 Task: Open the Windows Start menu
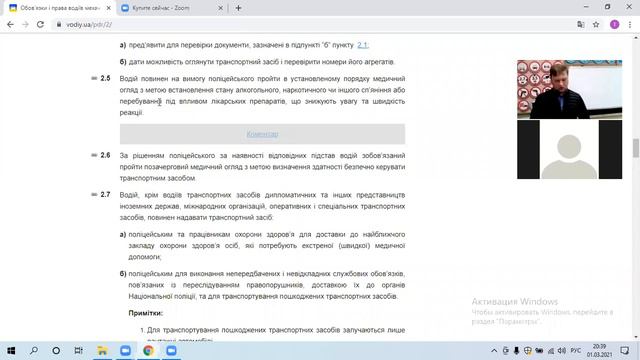tap(11, 351)
